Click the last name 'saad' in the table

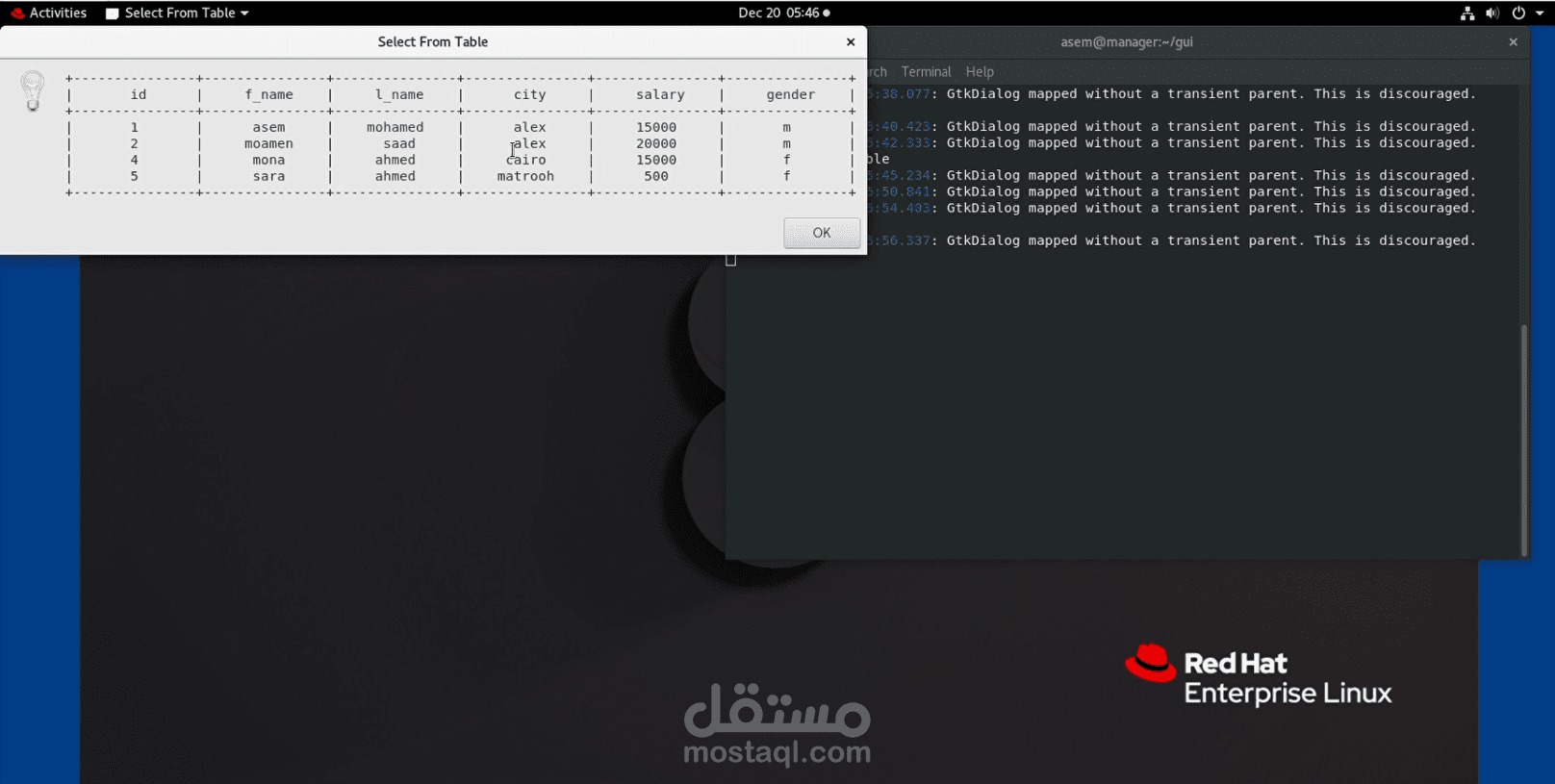coord(399,143)
